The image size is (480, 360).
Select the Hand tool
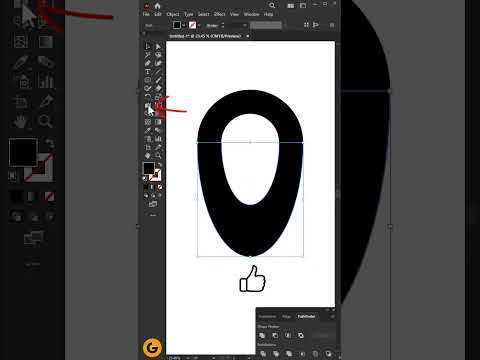coord(148,155)
